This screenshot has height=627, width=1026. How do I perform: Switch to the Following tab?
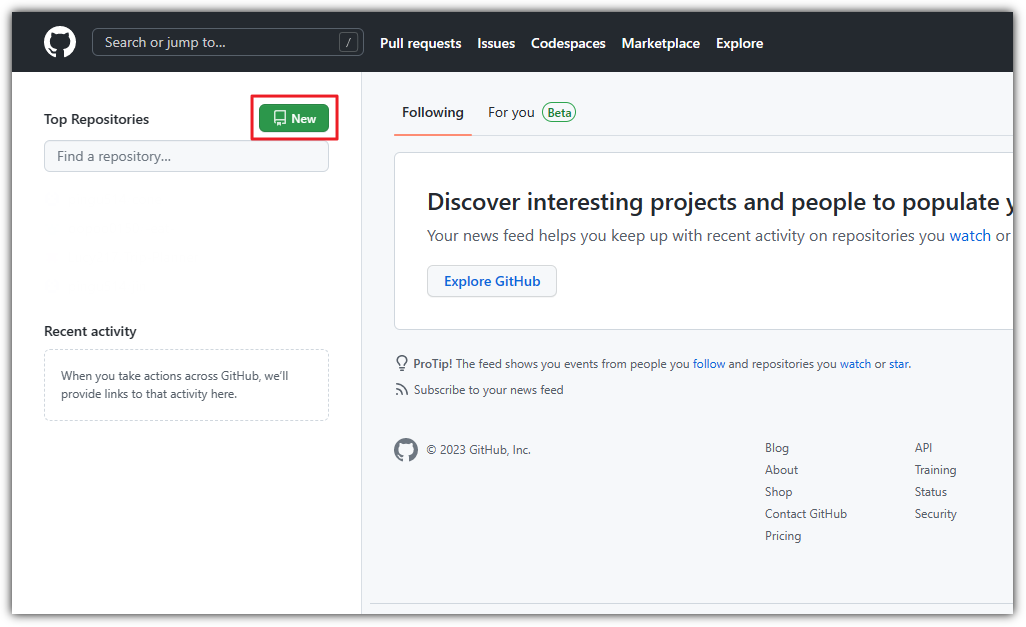[433, 113]
